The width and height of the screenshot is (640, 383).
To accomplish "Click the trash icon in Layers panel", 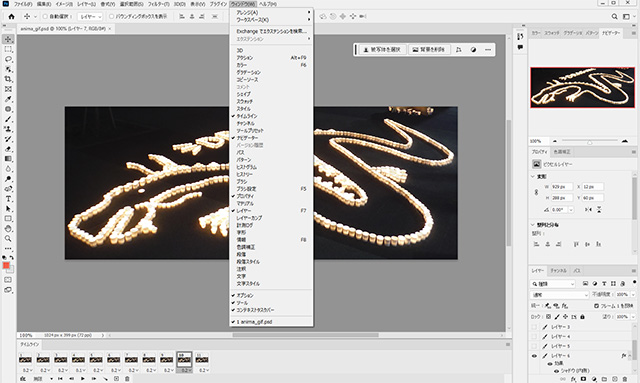I will tap(625, 379).
